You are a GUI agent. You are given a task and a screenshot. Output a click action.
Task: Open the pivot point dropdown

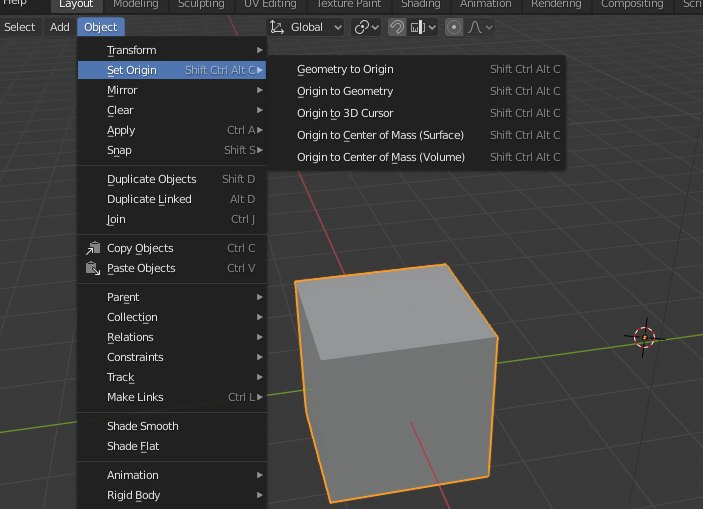point(366,27)
